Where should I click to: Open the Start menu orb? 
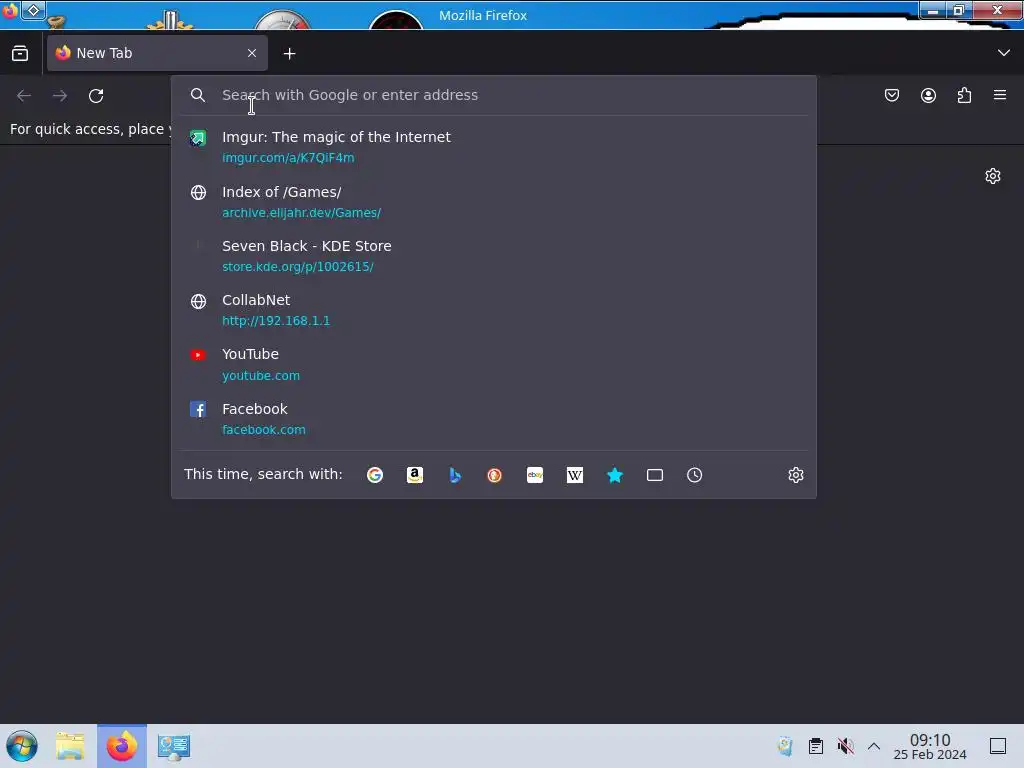click(22, 746)
